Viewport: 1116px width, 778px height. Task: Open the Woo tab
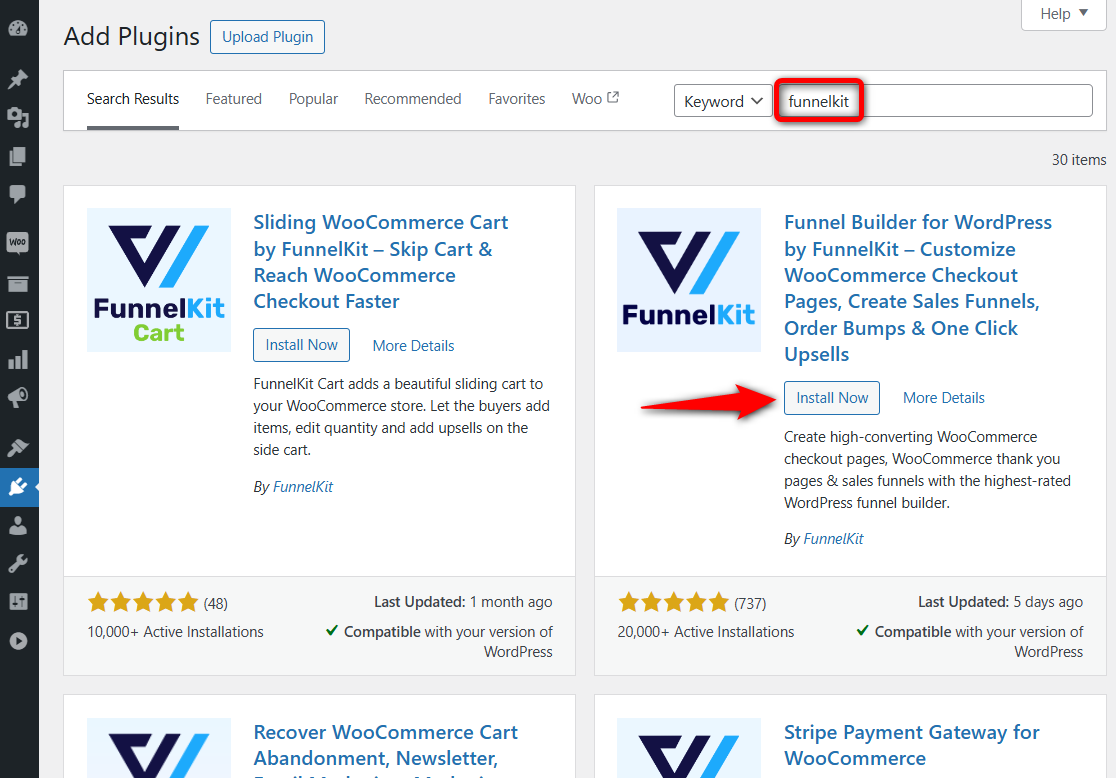[595, 99]
